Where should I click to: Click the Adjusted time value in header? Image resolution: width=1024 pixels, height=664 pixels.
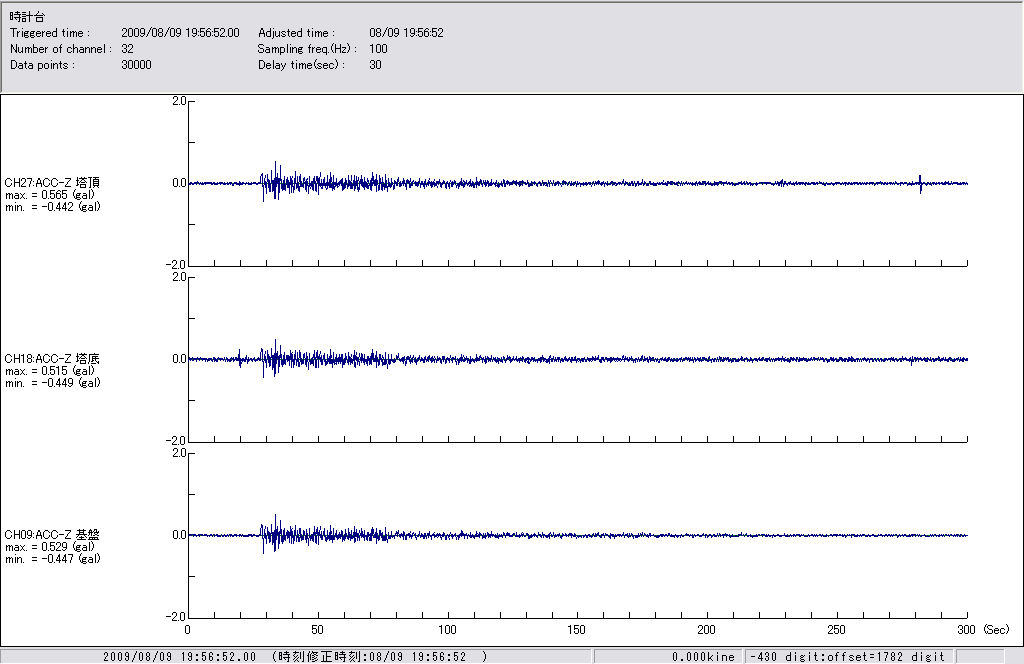pos(406,33)
